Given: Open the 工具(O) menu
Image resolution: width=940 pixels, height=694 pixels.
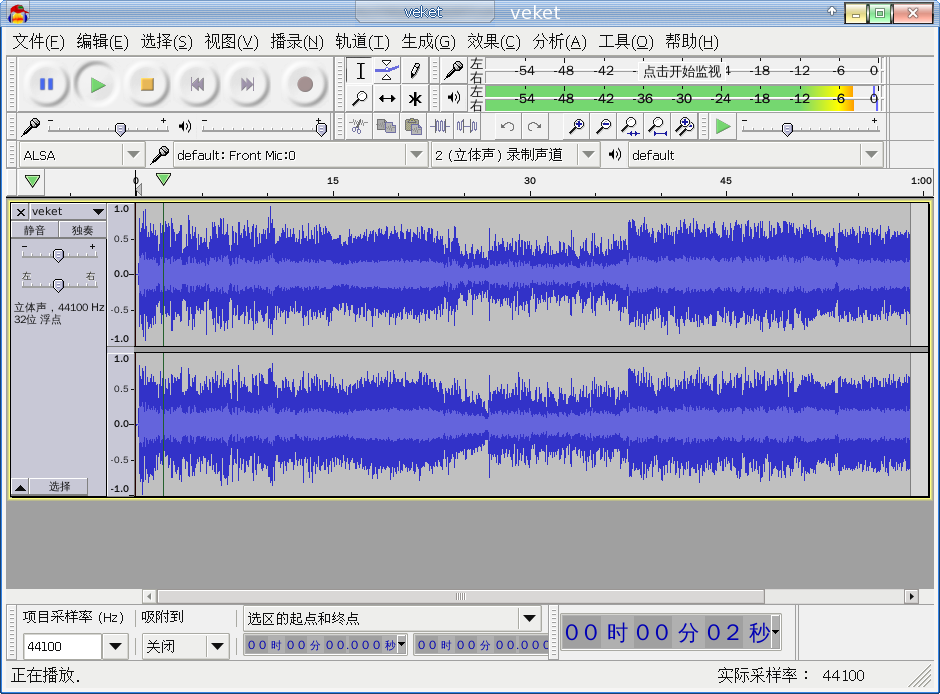Looking at the screenshot, I should [x=626, y=41].
